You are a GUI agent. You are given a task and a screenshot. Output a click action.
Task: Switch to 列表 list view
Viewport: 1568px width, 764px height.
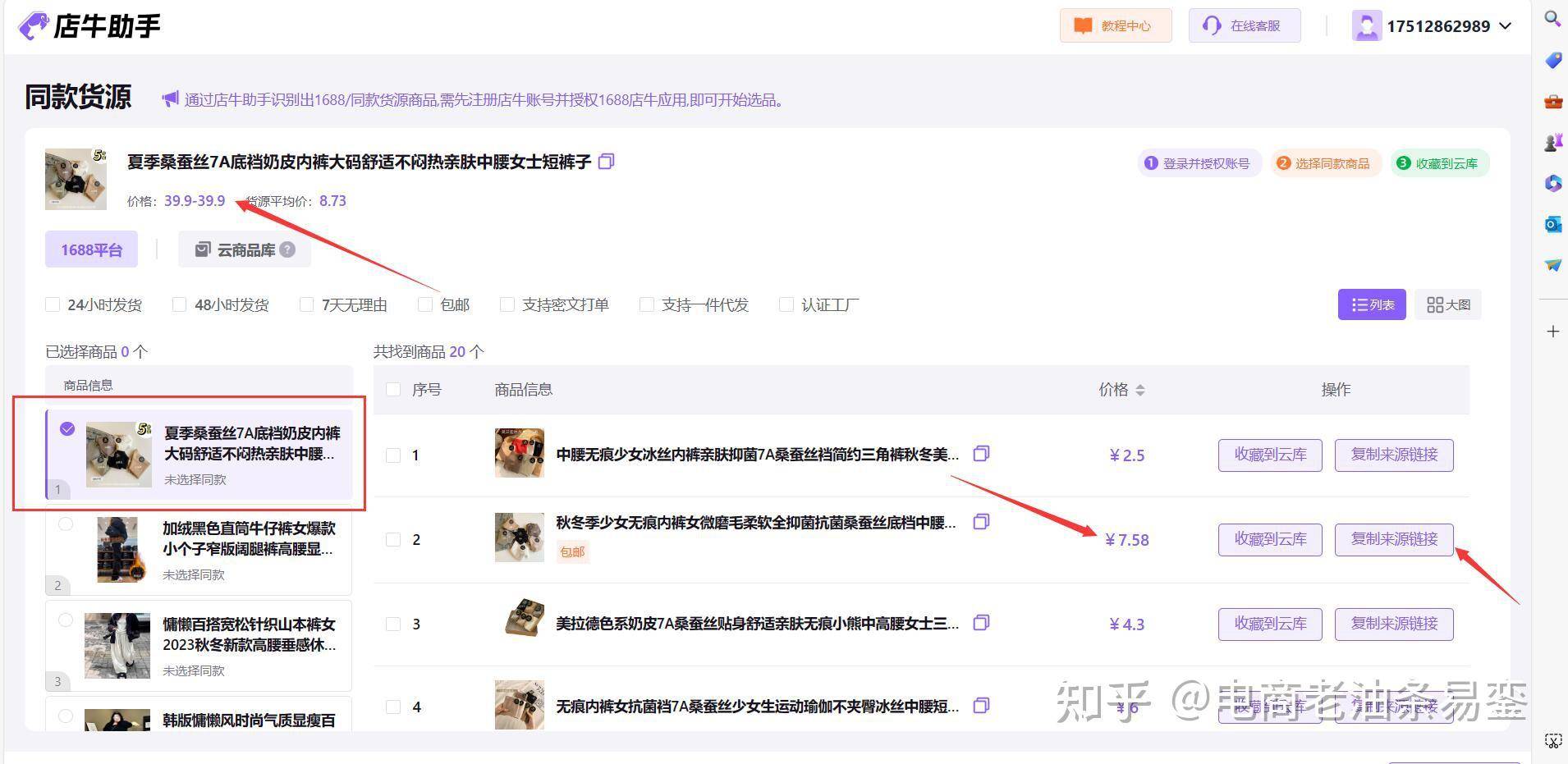[1372, 304]
